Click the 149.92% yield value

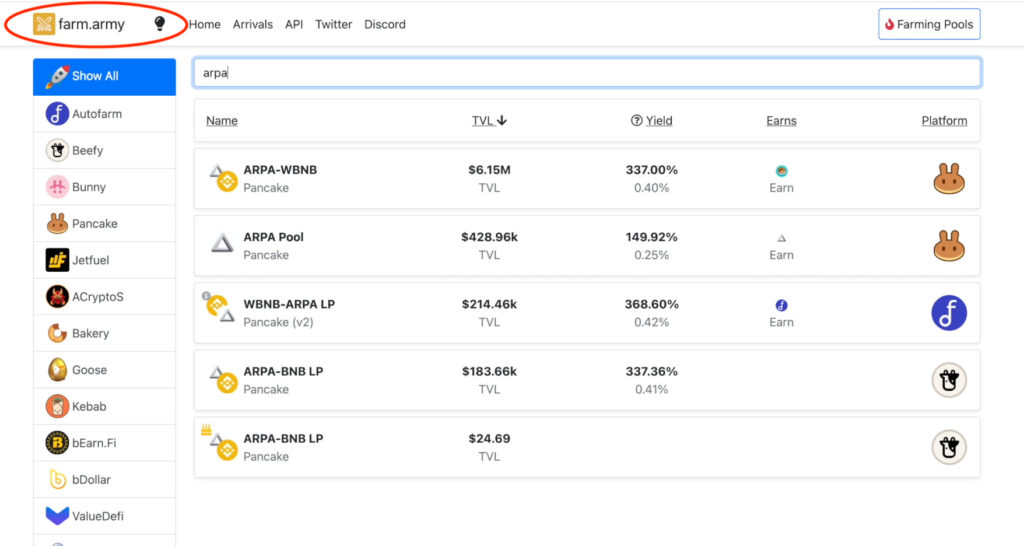point(652,237)
